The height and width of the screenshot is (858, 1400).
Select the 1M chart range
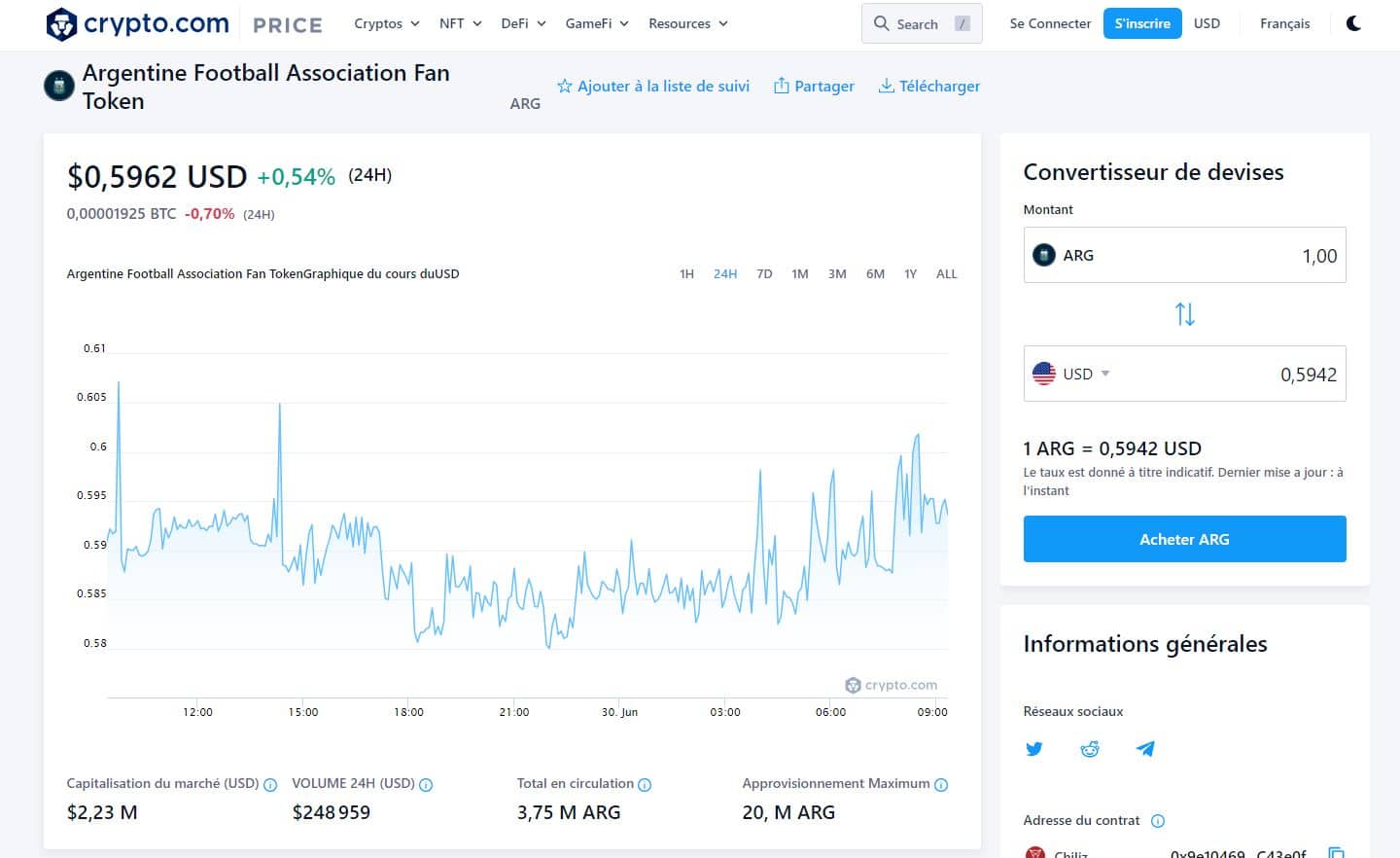pos(800,274)
